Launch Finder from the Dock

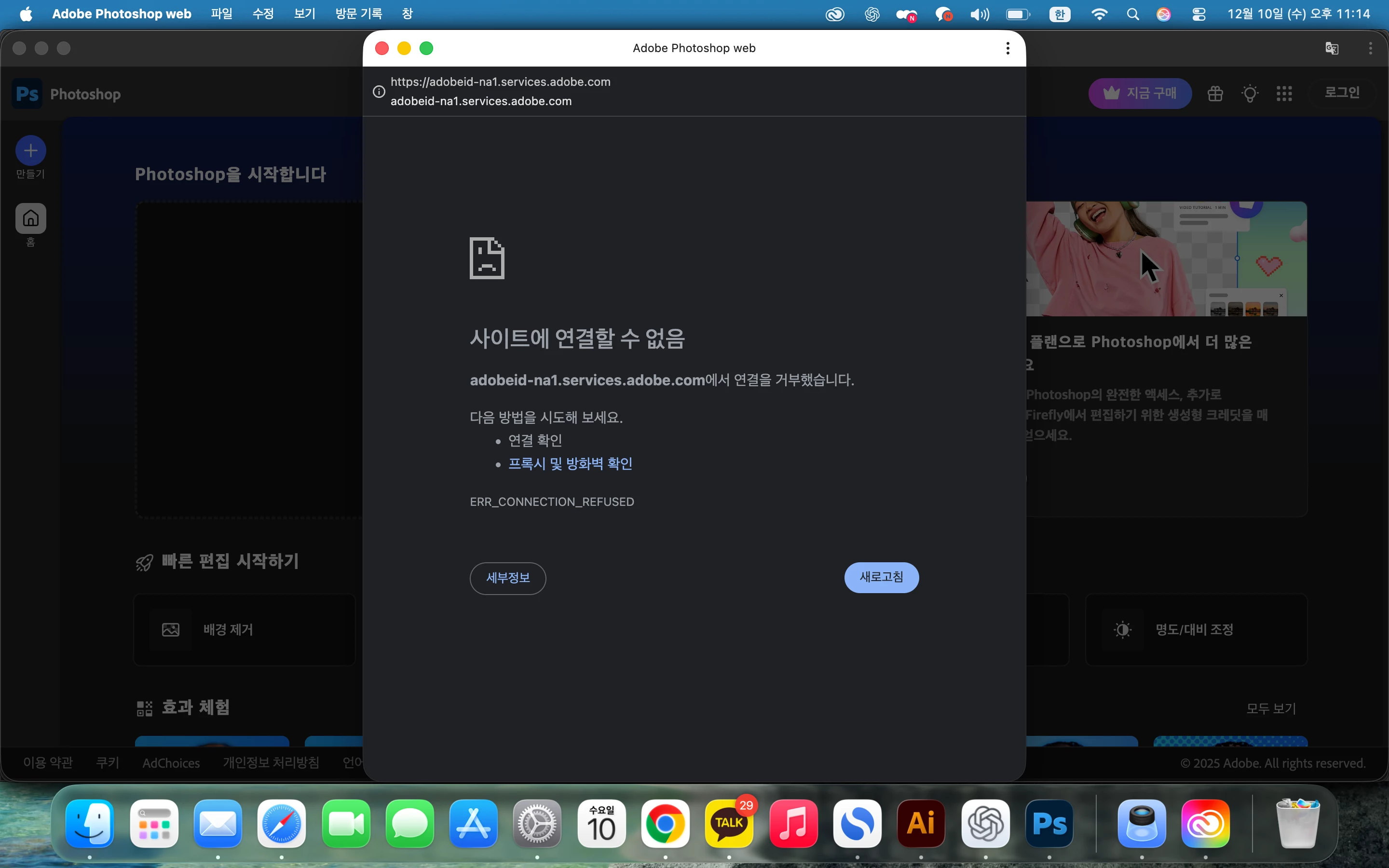pos(90,823)
